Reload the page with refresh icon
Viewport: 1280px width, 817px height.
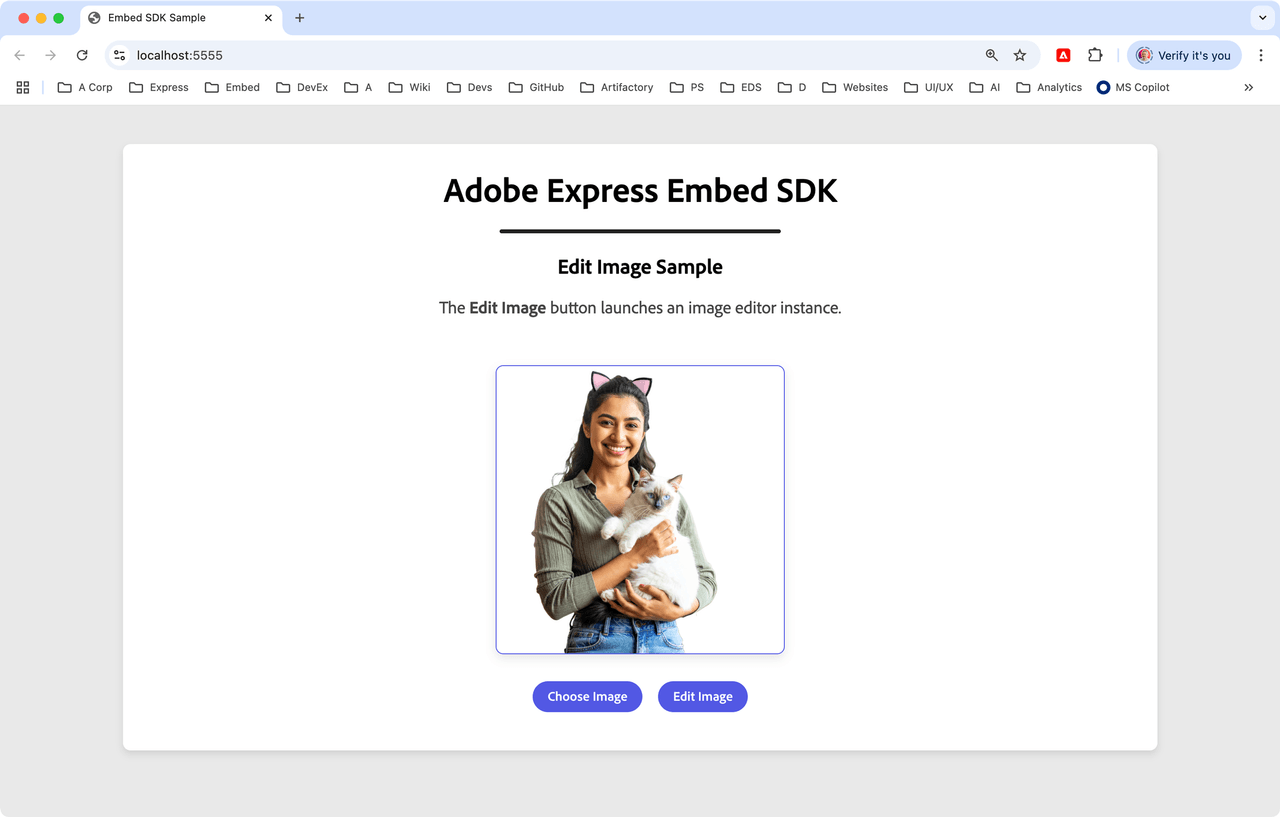(x=82, y=56)
